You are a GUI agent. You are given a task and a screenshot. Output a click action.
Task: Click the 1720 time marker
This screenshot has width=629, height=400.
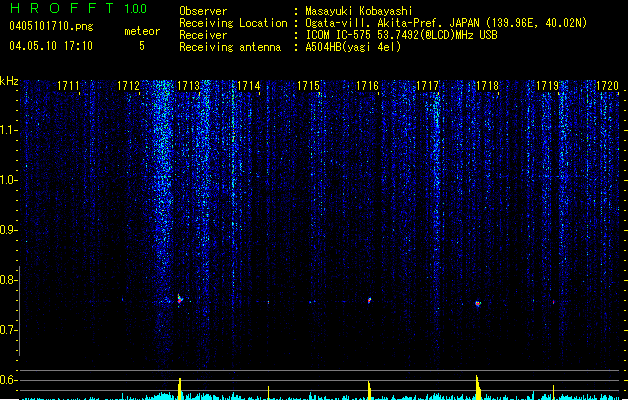pyautogui.click(x=607, y=86)
